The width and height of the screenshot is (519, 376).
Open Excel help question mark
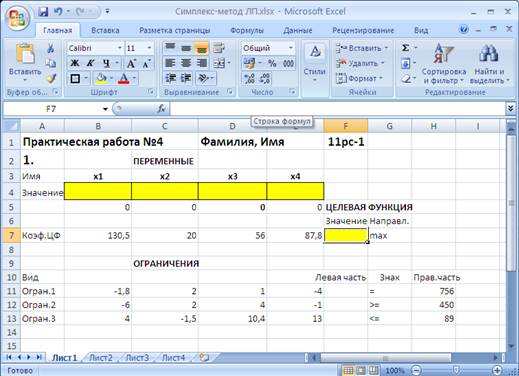[x=463, y=30]
